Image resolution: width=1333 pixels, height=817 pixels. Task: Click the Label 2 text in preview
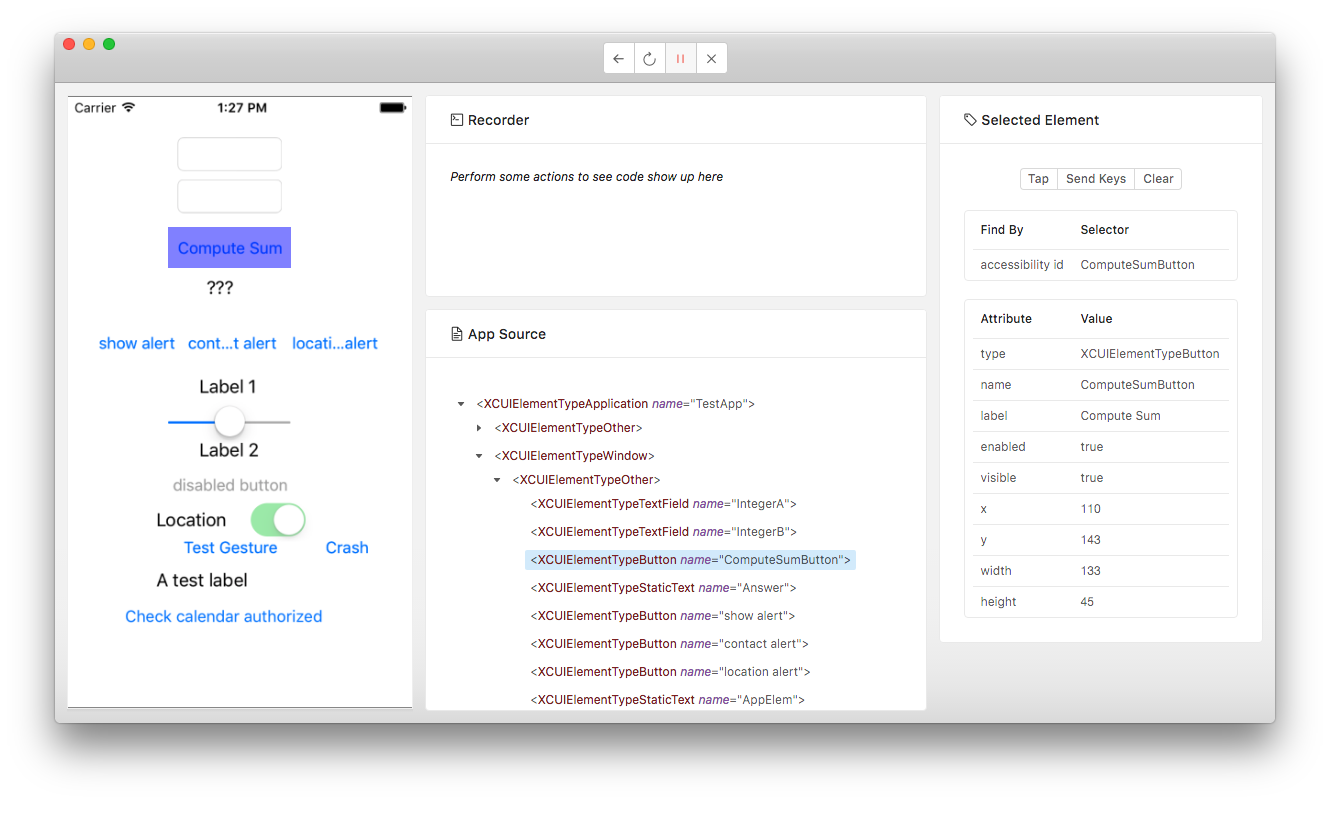tap(228, 450)
